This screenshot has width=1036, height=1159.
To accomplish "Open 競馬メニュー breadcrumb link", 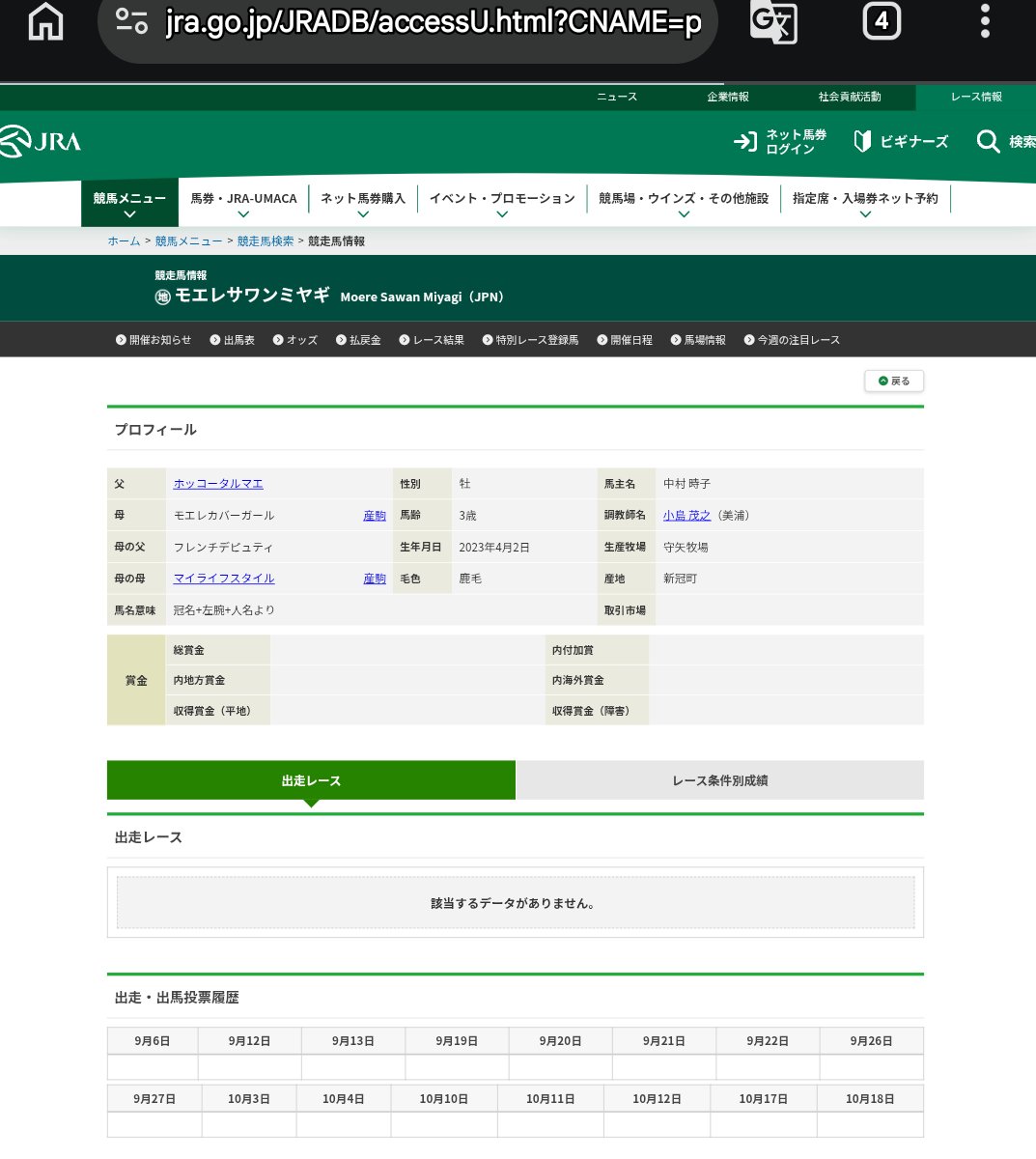I will 188,241.
